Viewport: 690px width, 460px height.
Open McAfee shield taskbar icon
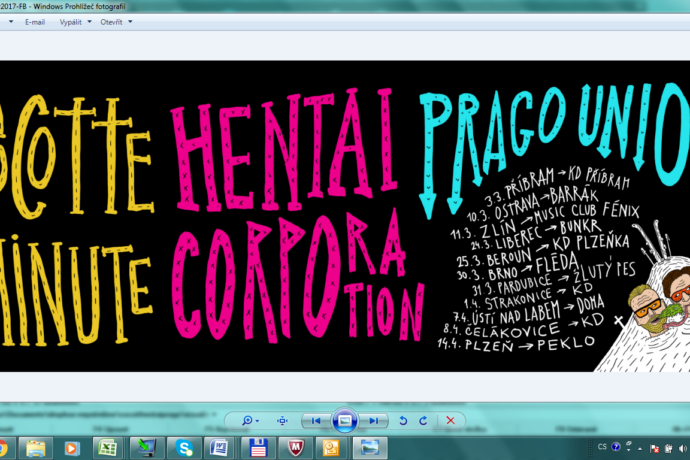coord(296,449)
